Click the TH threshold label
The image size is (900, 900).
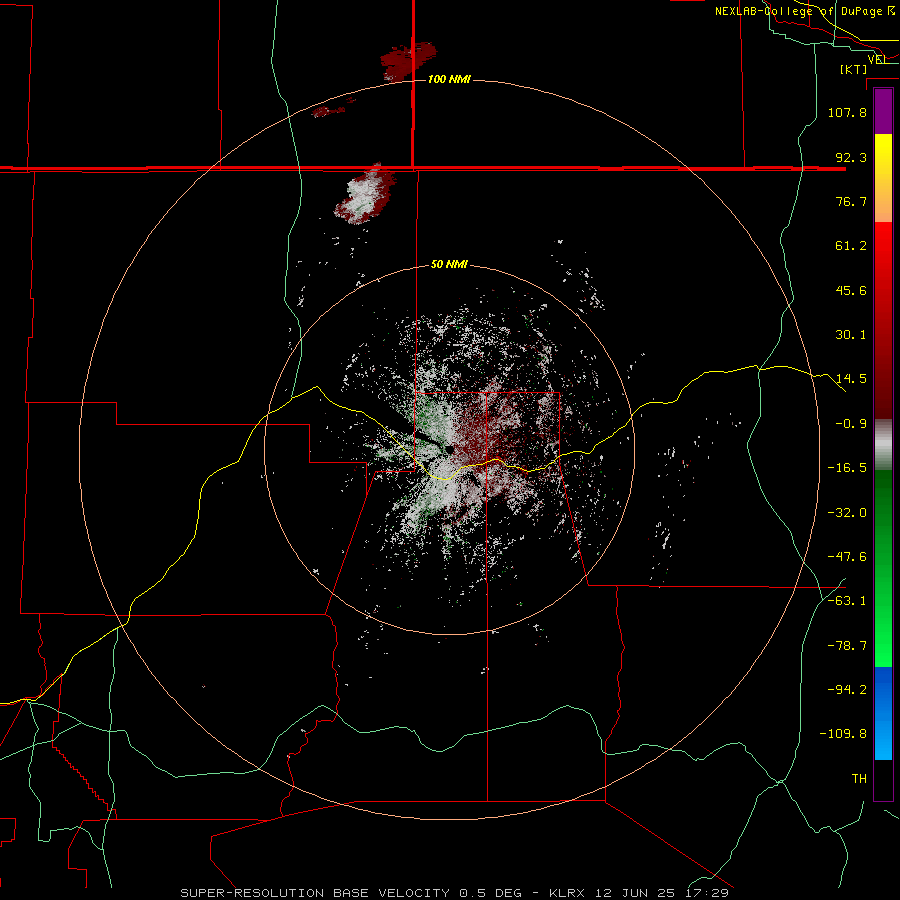coord(859,779)
